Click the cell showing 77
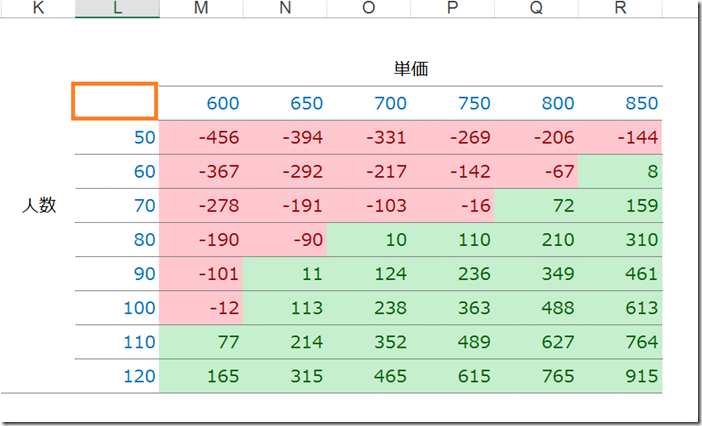 201,342
